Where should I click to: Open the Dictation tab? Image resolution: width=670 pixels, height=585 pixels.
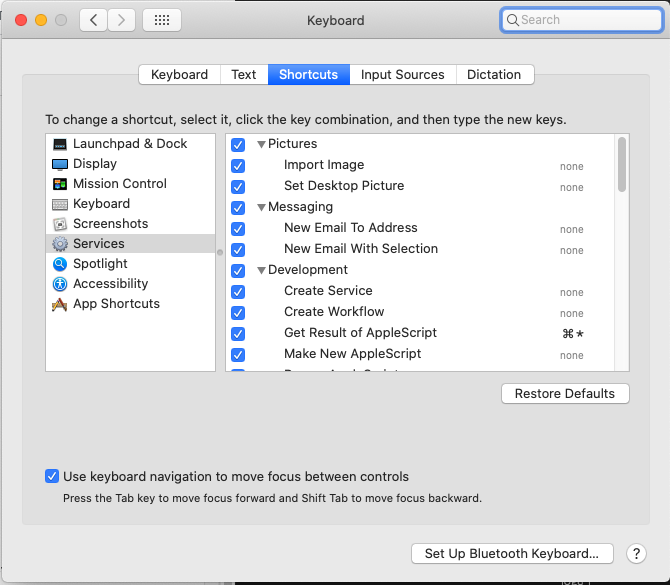(x=494, y=75)
